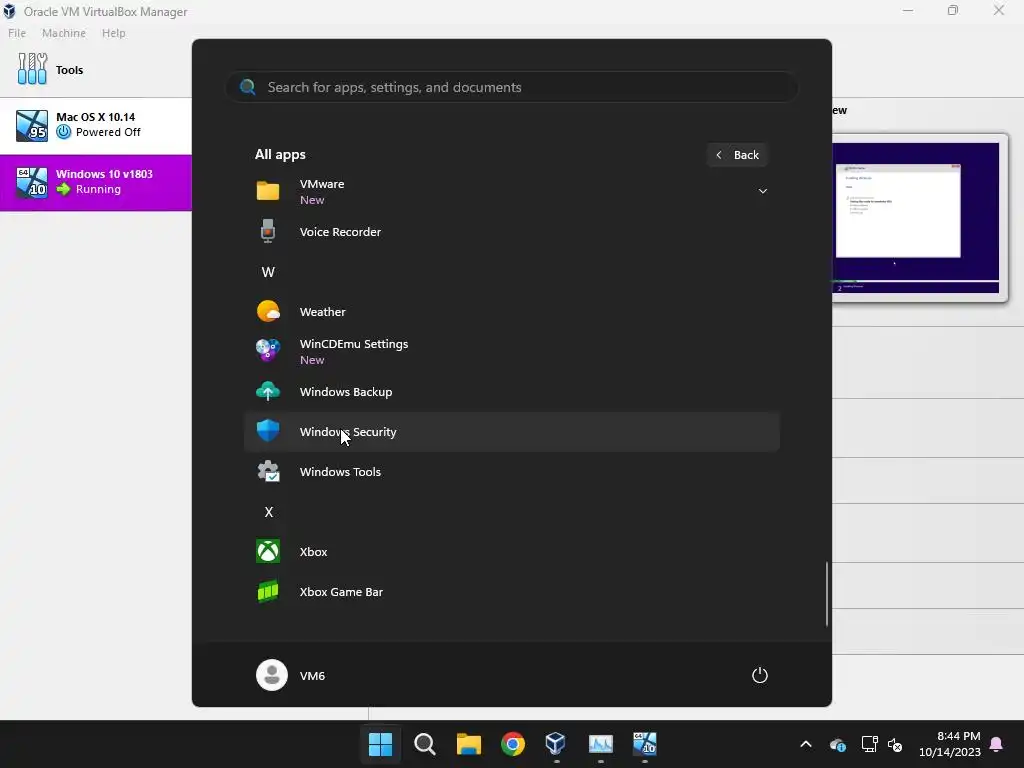The width and height of the screenshot is (1024, 768).
Task: Open the performance monitor taskbar icon
Action: (601, 744)
